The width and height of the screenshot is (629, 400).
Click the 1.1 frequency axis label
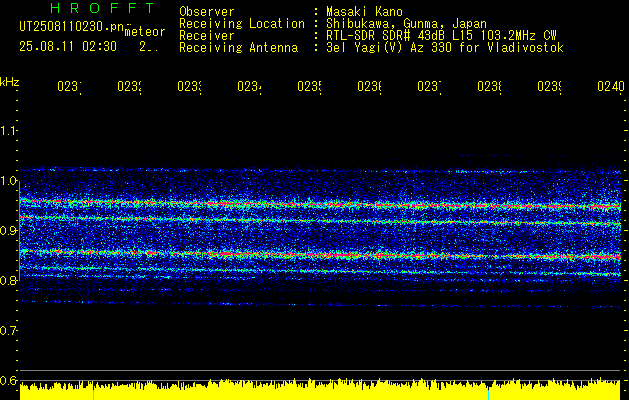(x=8, y=131)
